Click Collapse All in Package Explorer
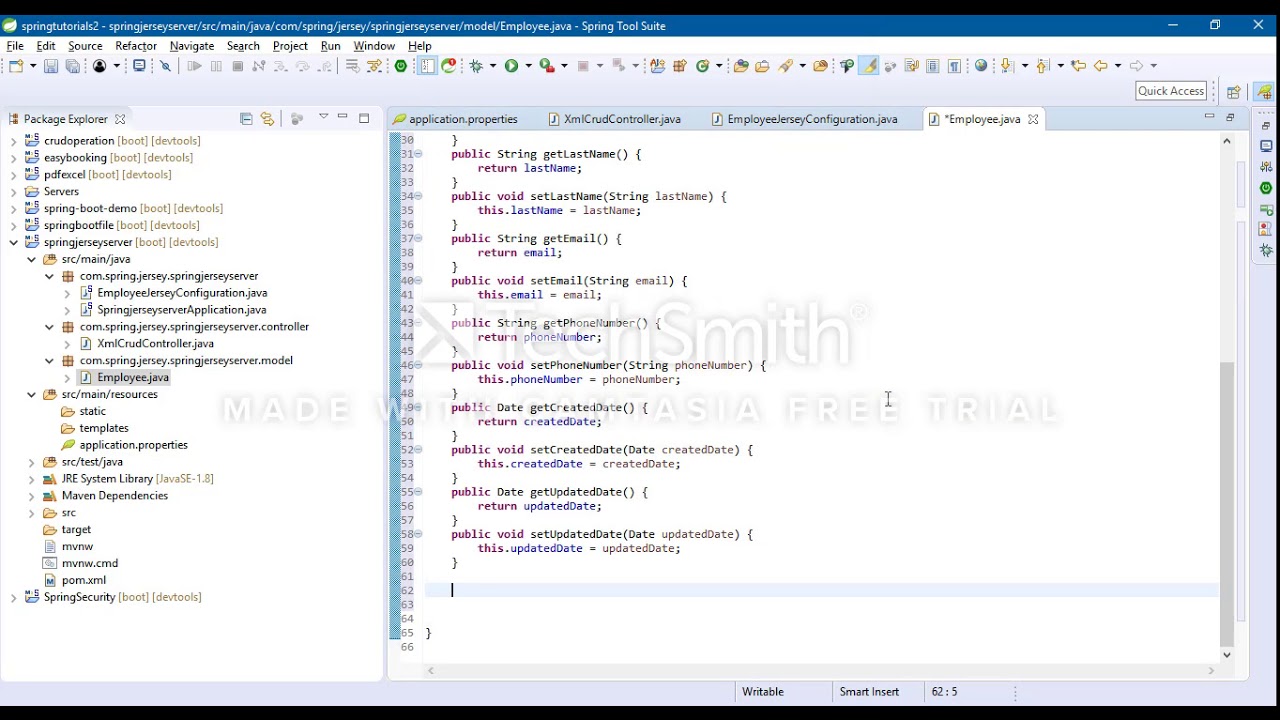 (246, 119)
